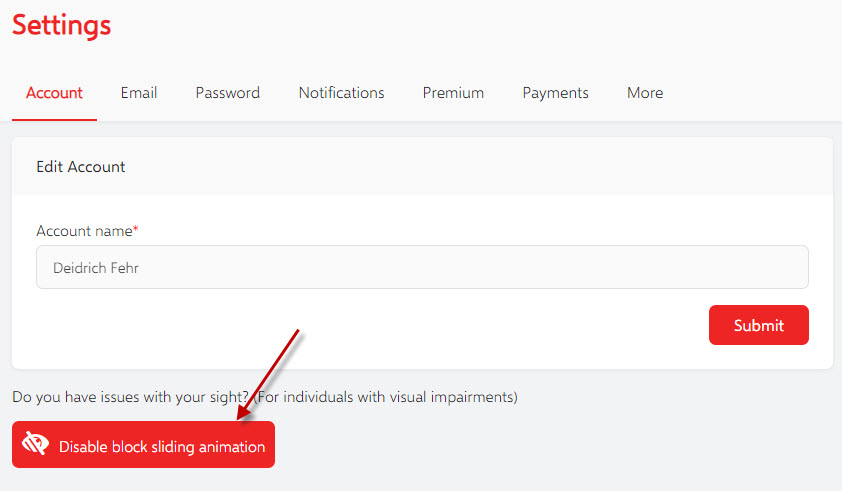Place cursor after Deidrich Fehr text
The image size is (842, 491).
pos(140,268)
